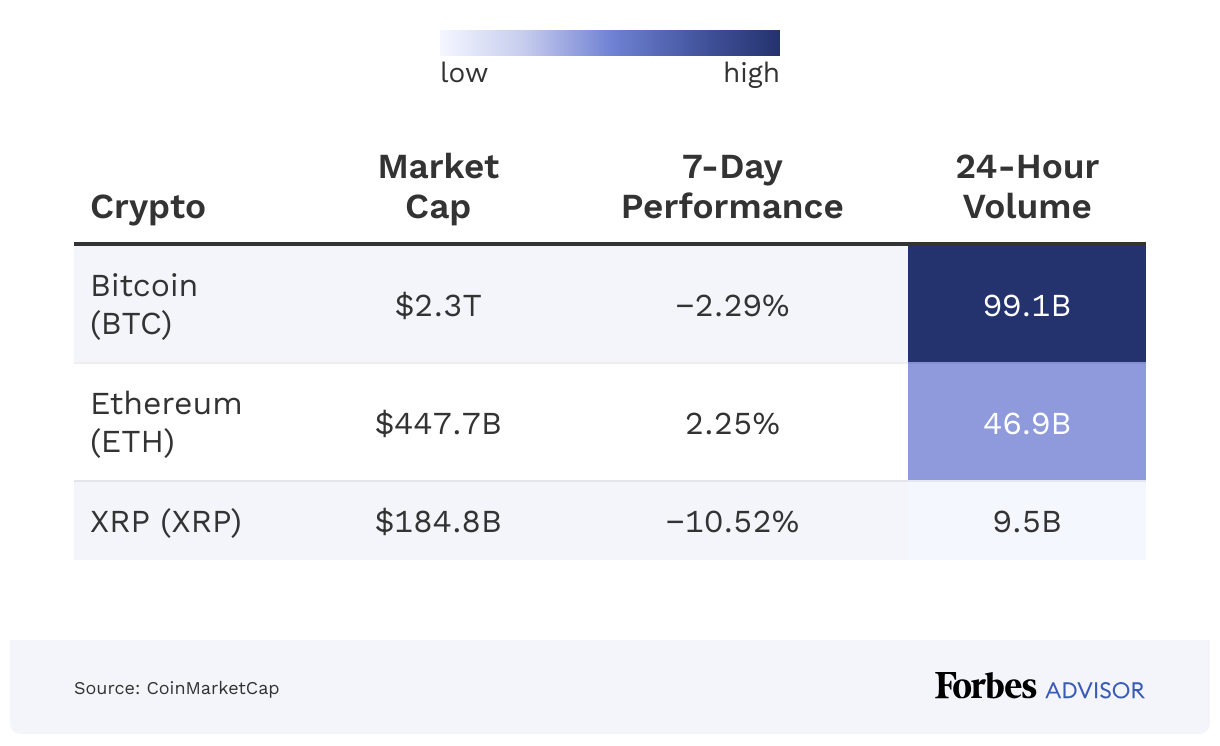Click the 9.5B volume cell
1220x746 pixels.
[x=1027, y=521]
